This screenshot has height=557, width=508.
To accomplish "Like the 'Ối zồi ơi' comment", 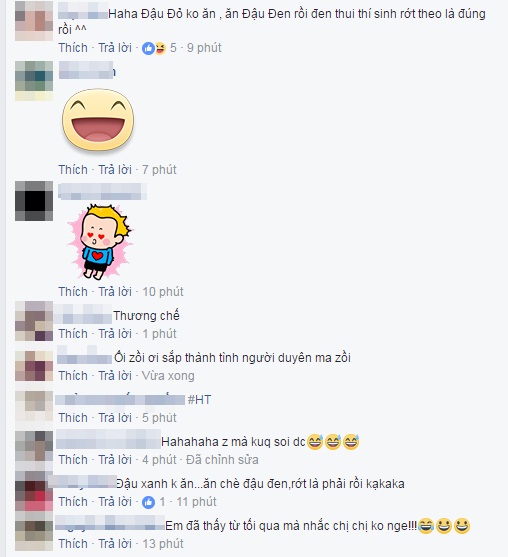I will (73, 375).
